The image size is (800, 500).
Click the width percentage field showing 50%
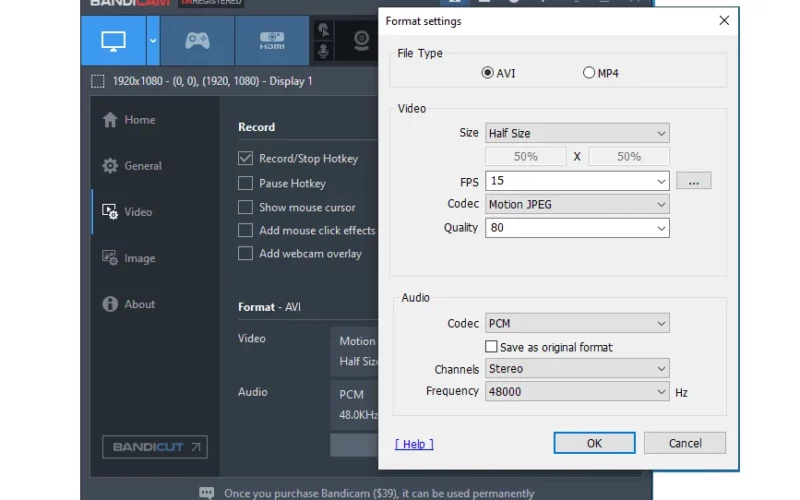pos(526,157)
